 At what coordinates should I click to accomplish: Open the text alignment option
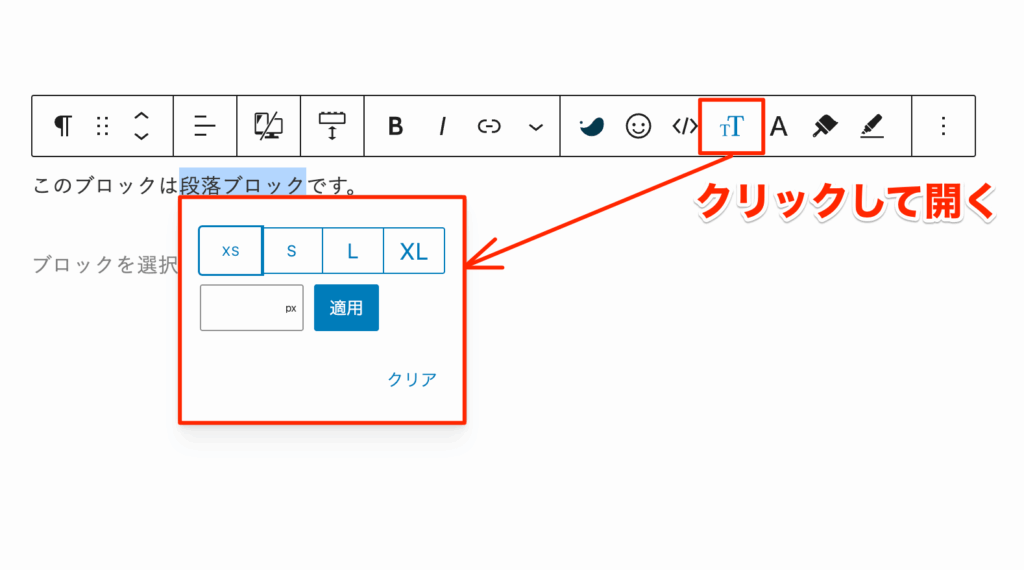[x=204, y=126]
